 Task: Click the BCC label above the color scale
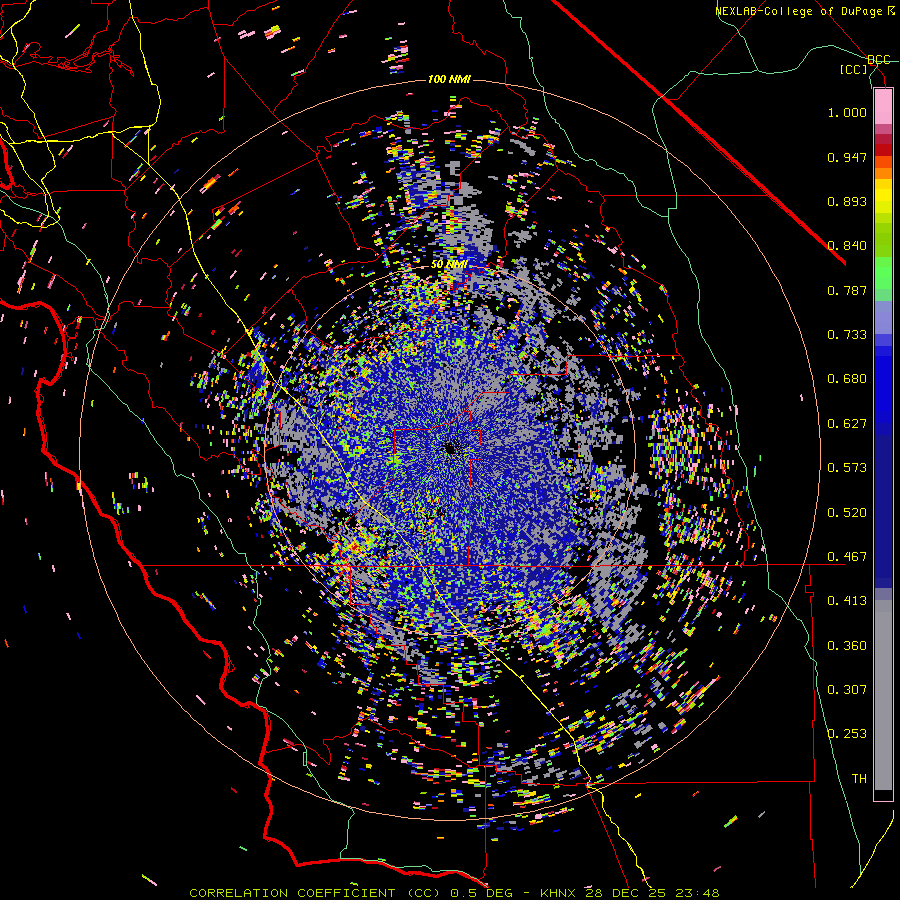pos(878,60)
